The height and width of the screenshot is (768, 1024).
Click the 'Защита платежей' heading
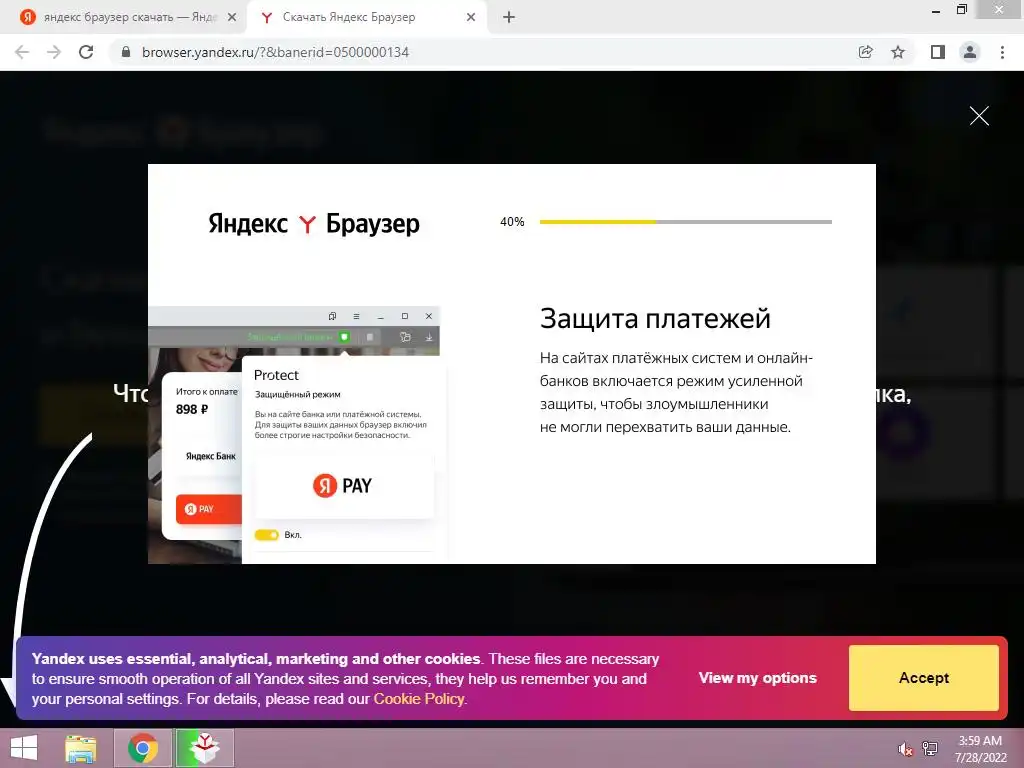[655, 319]
